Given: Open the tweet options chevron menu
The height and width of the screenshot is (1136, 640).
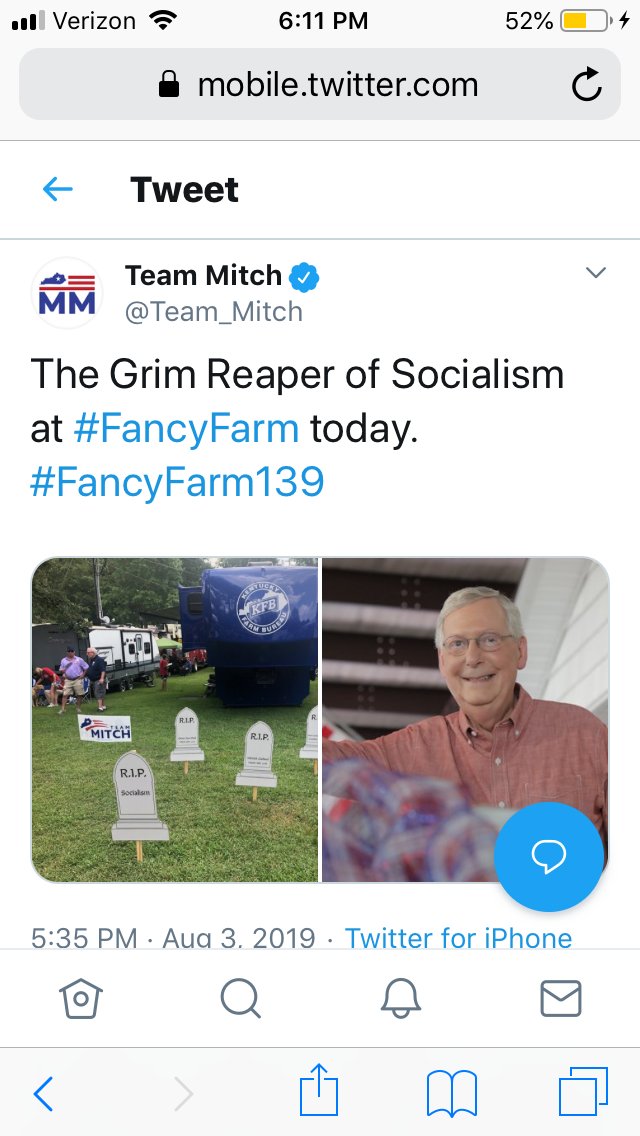Looking at the screenshot, I should coord(596,272).
